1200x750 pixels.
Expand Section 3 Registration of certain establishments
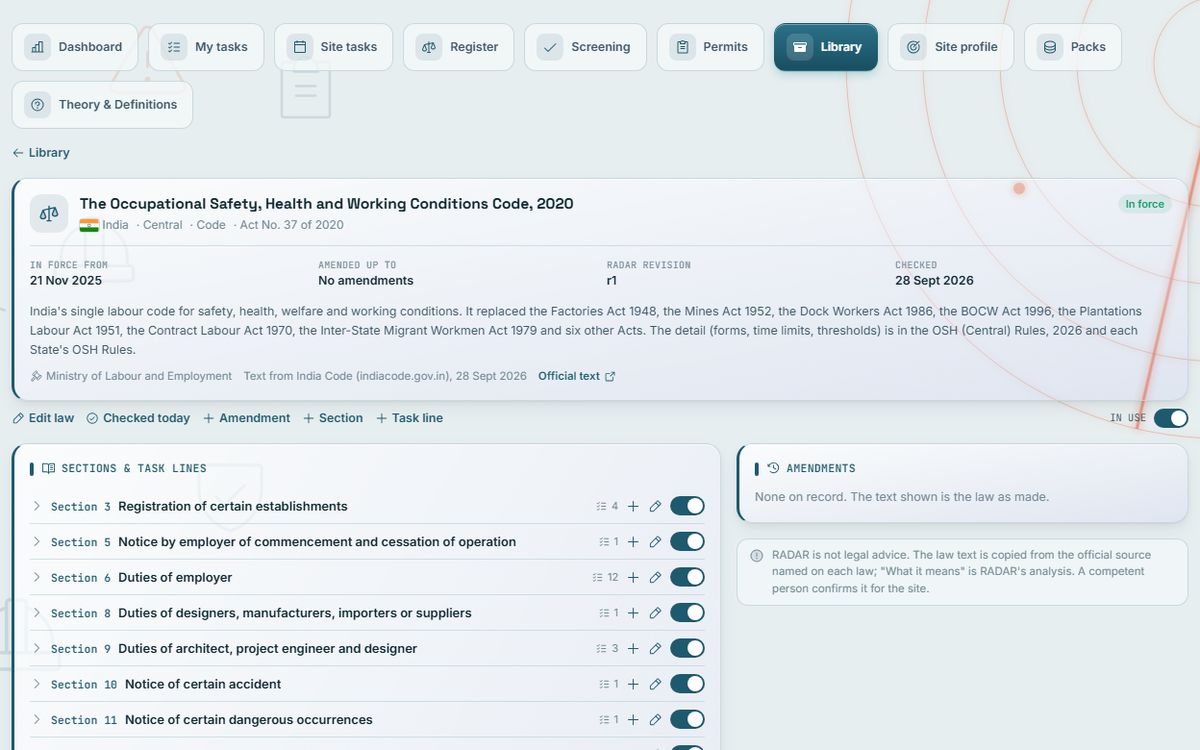[x=37, y=506]
